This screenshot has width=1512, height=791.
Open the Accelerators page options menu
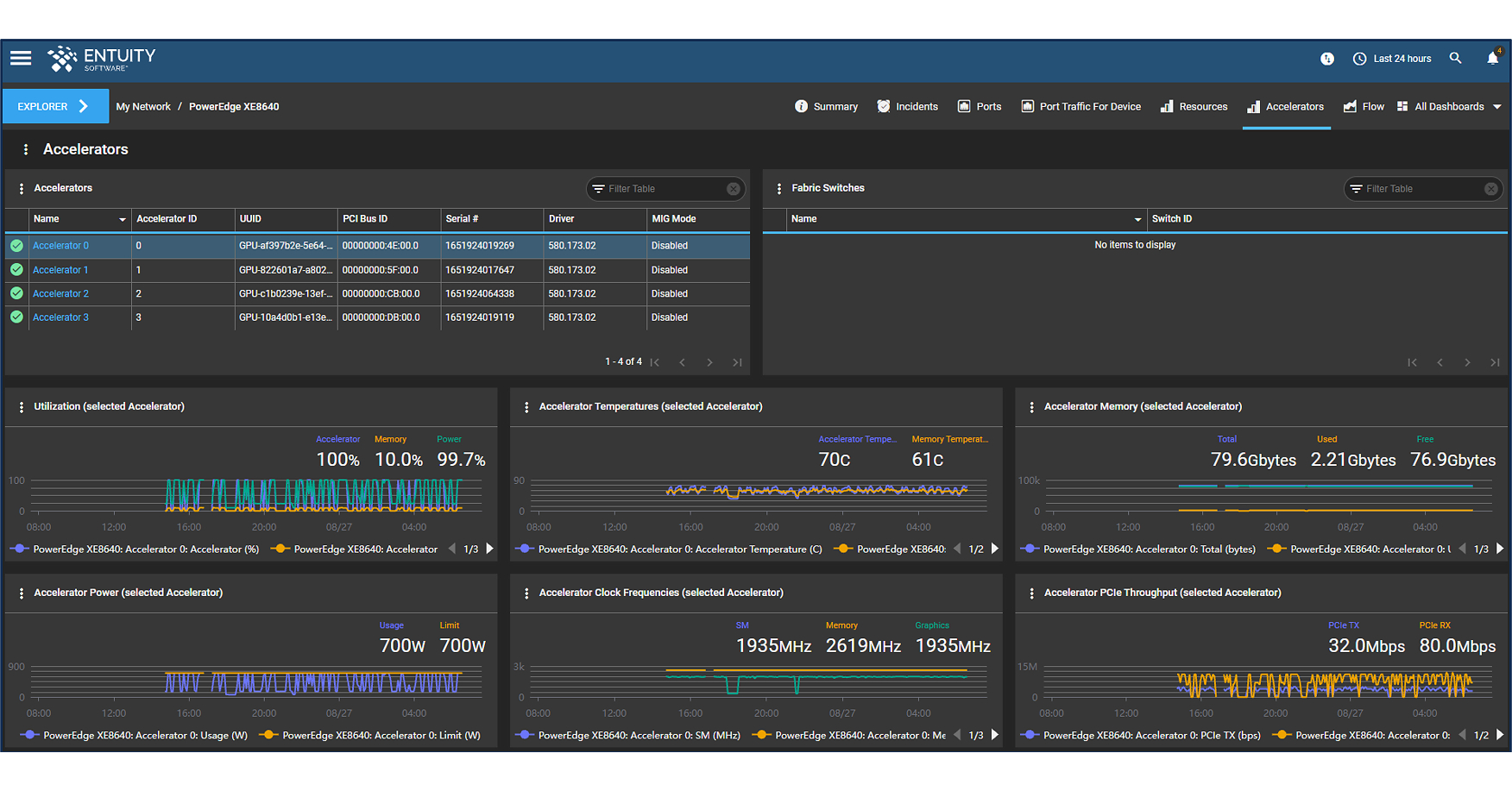[26, 149]
